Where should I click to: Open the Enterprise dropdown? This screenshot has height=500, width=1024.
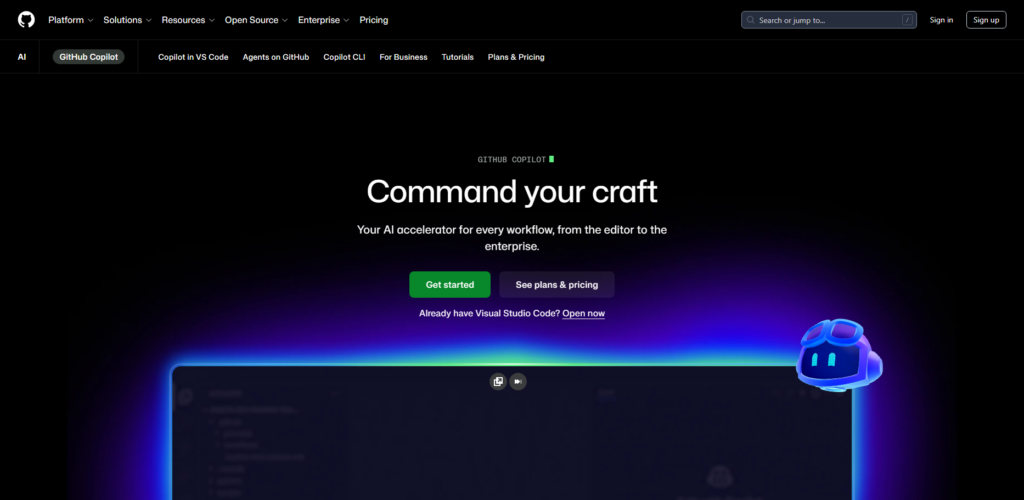pyautogui.click(x=323, y=20)
